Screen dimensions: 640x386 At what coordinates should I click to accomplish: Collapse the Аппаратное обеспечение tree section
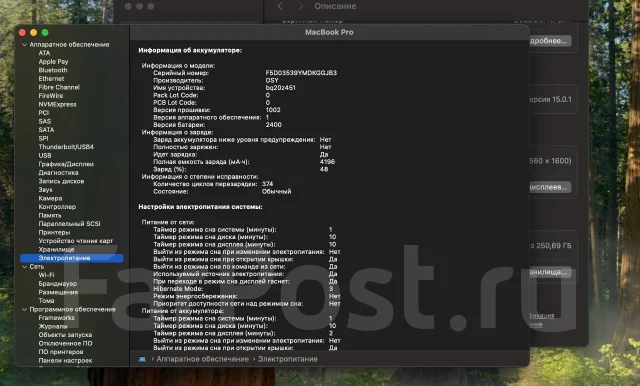coord(24,44)
